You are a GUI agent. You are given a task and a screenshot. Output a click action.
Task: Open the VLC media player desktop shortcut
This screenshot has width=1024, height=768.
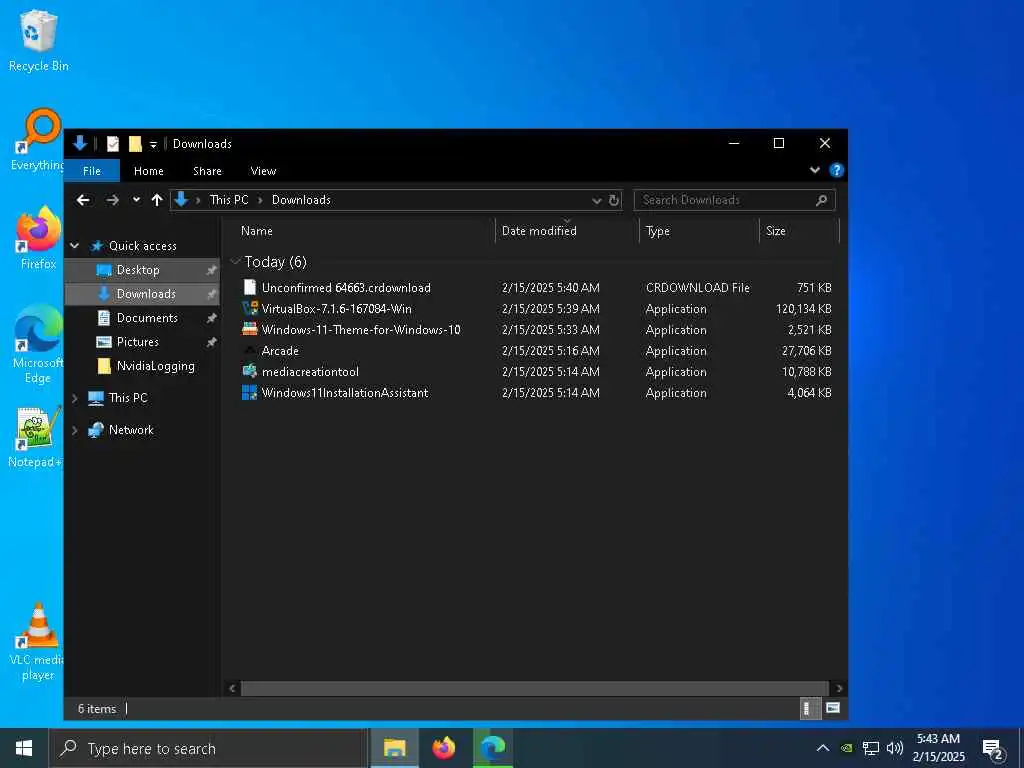pyautogui.click(x=37, y=641)
